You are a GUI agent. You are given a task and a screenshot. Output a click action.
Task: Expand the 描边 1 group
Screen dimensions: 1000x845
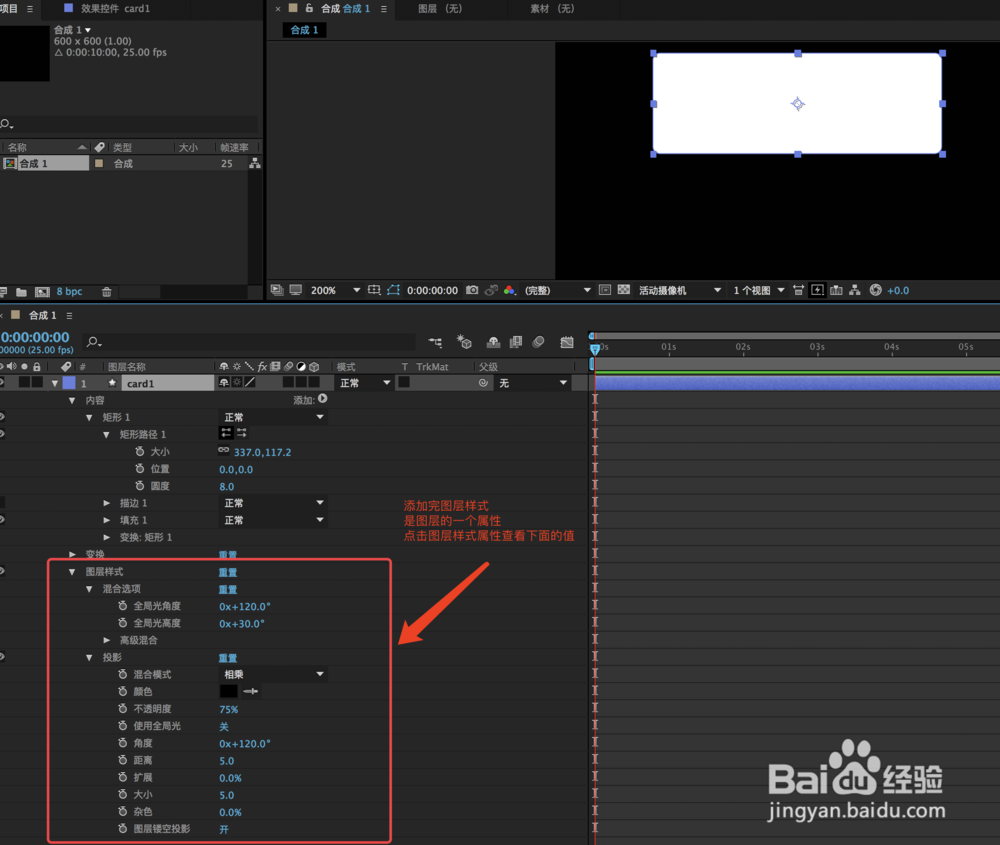pos(107,503)
